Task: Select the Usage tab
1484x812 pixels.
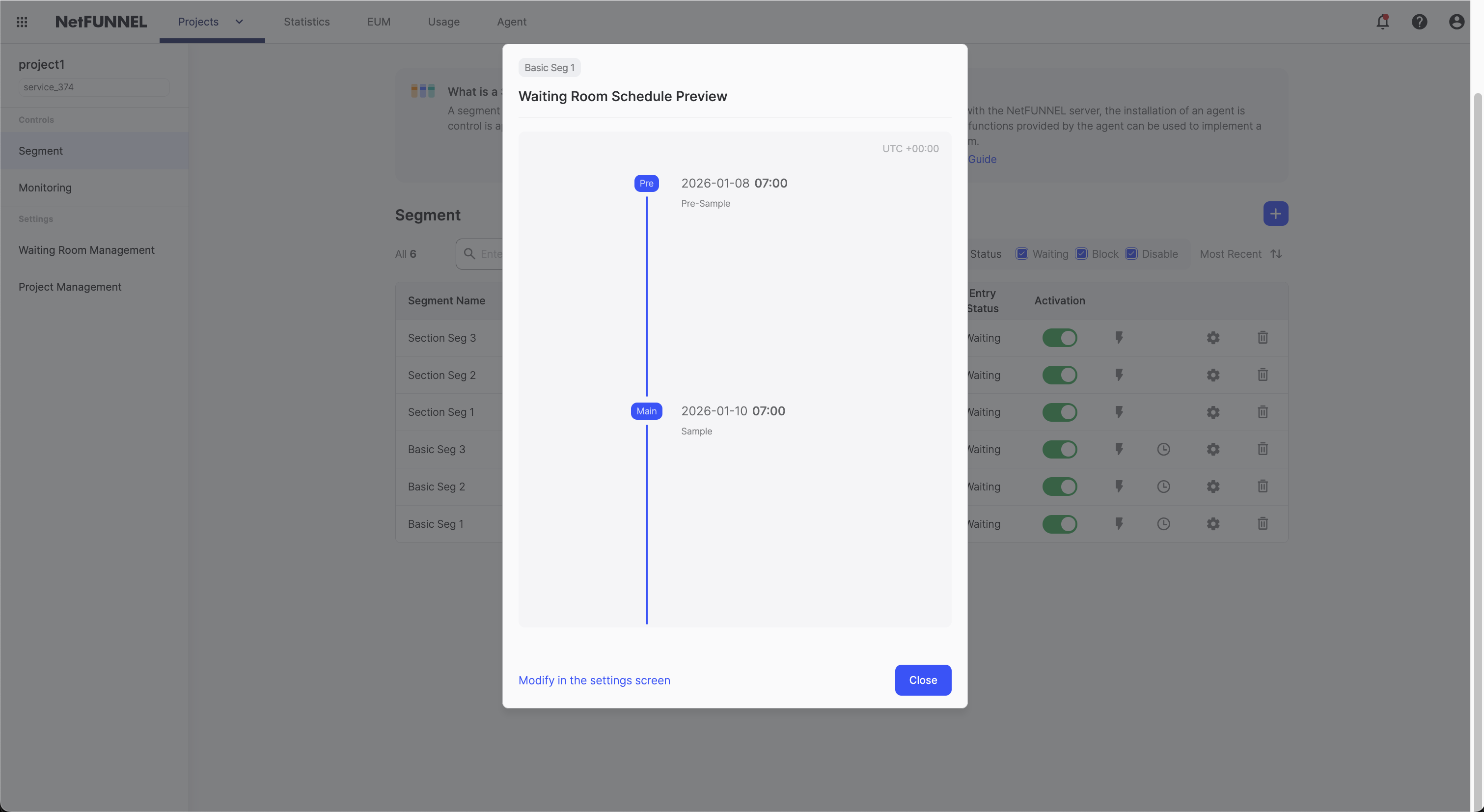Action: click(443, 21)
